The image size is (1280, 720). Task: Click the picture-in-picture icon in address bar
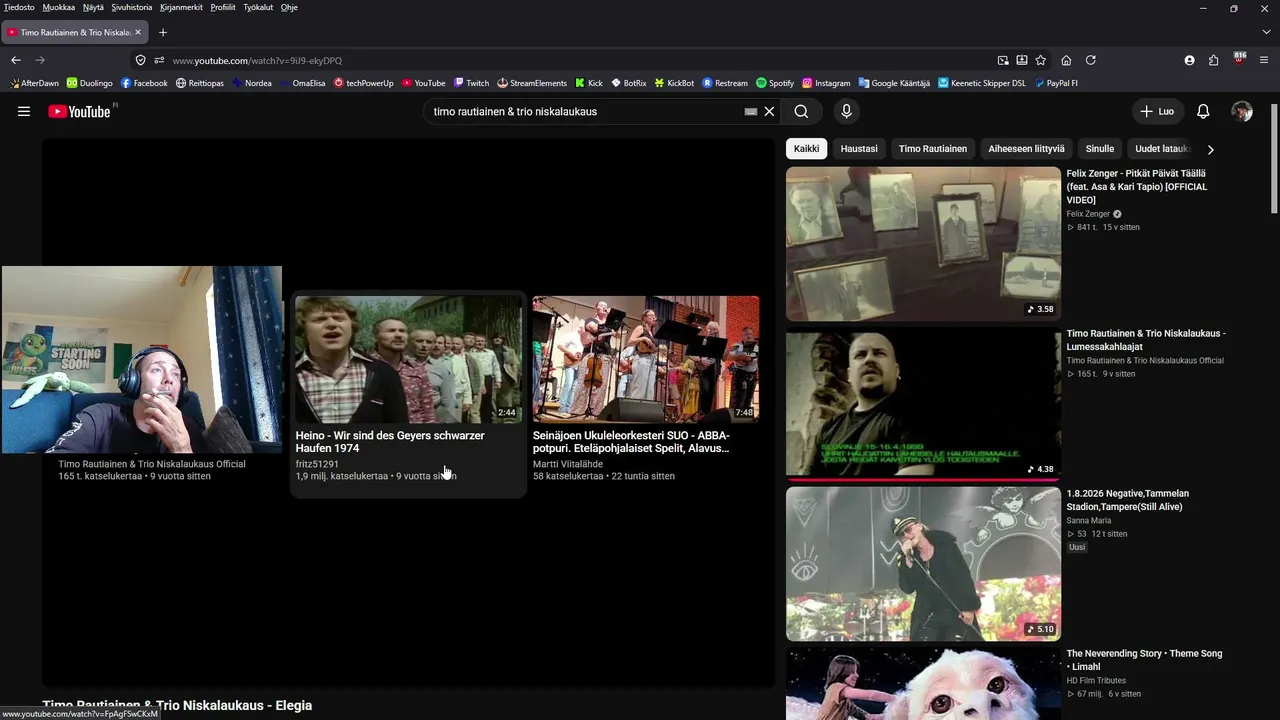(x=1003, y=60)
